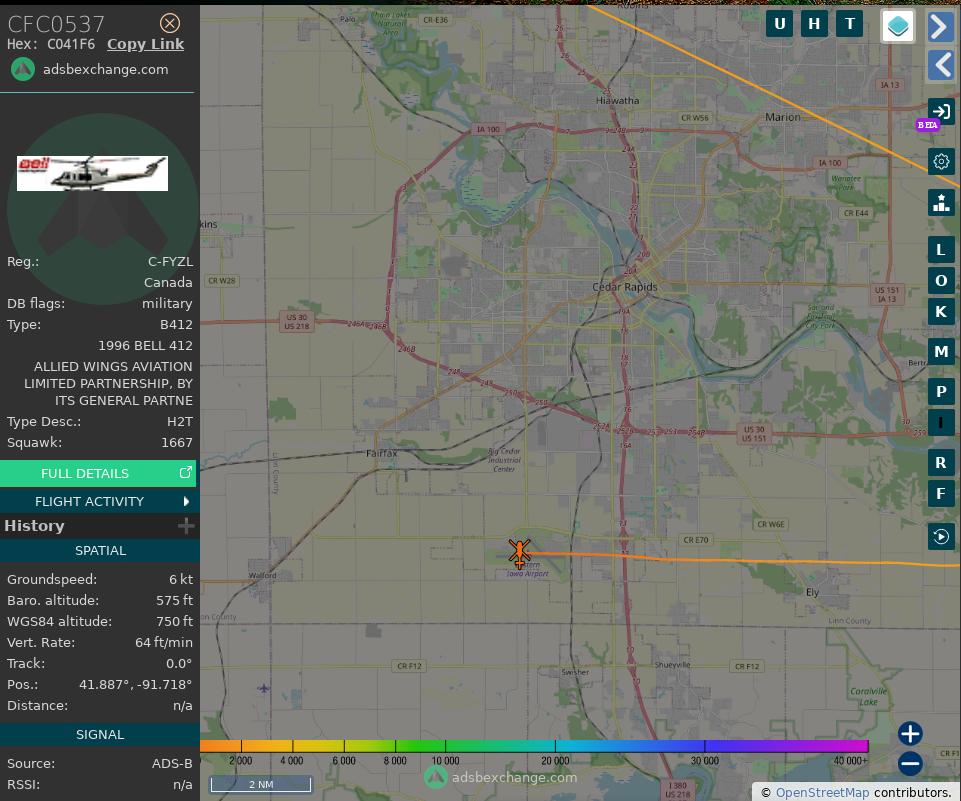The height and width of the screenshot is (801, 961).
Task: Zoom in with the plus button
Action: [x=909, y=734]
